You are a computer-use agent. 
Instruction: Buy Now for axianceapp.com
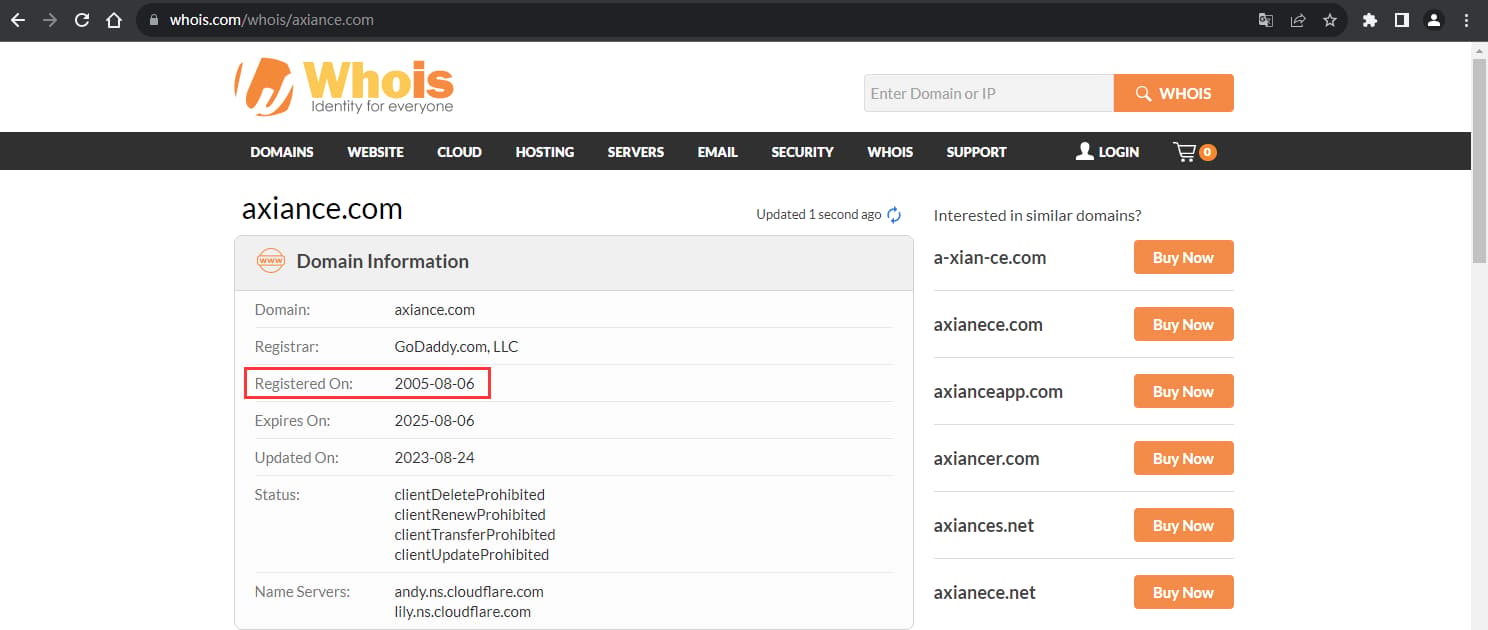pos(1184,391)
